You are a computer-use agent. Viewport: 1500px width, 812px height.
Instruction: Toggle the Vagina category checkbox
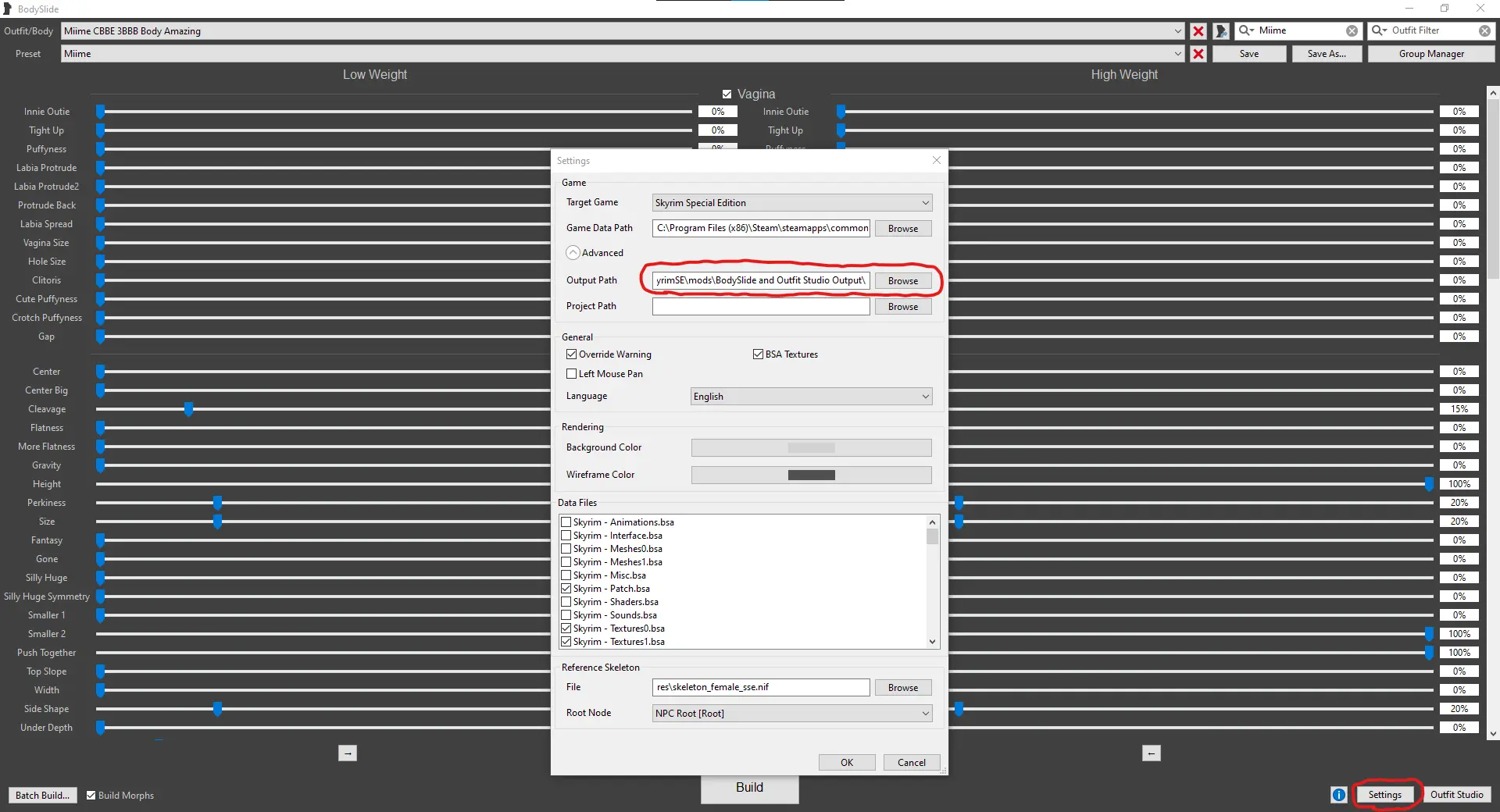(727, 94)
